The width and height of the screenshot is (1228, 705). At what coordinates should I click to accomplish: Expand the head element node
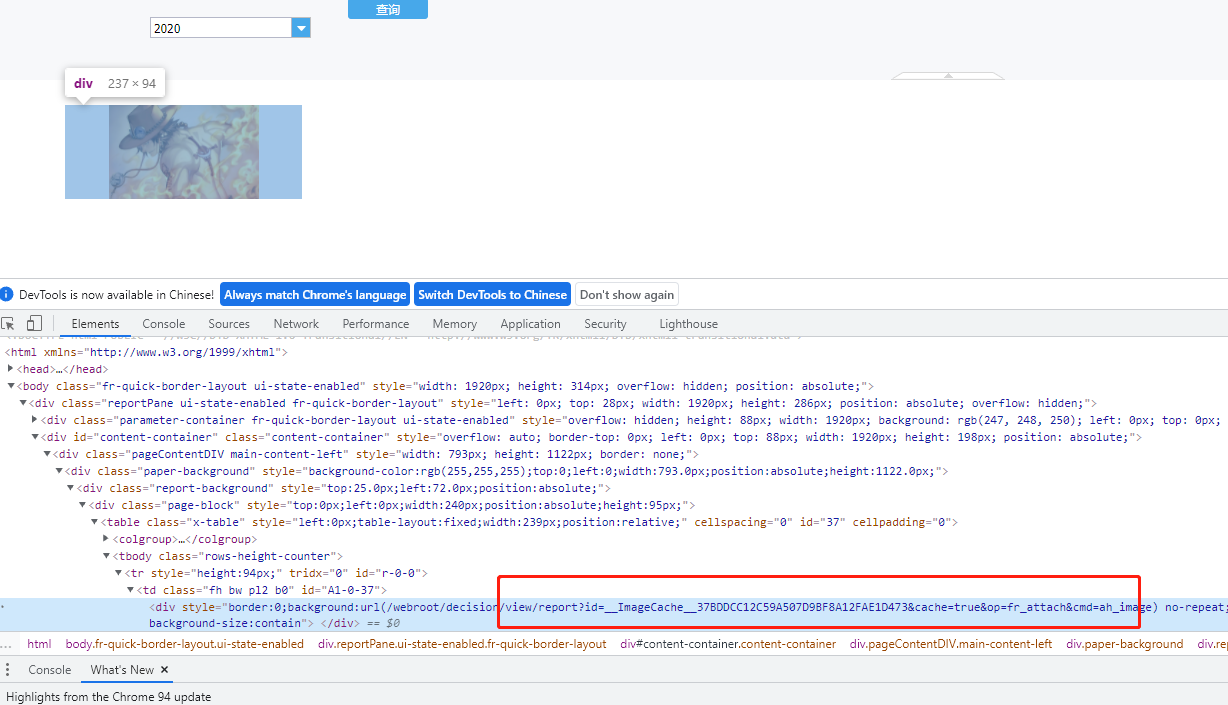(x=10, y=369)
